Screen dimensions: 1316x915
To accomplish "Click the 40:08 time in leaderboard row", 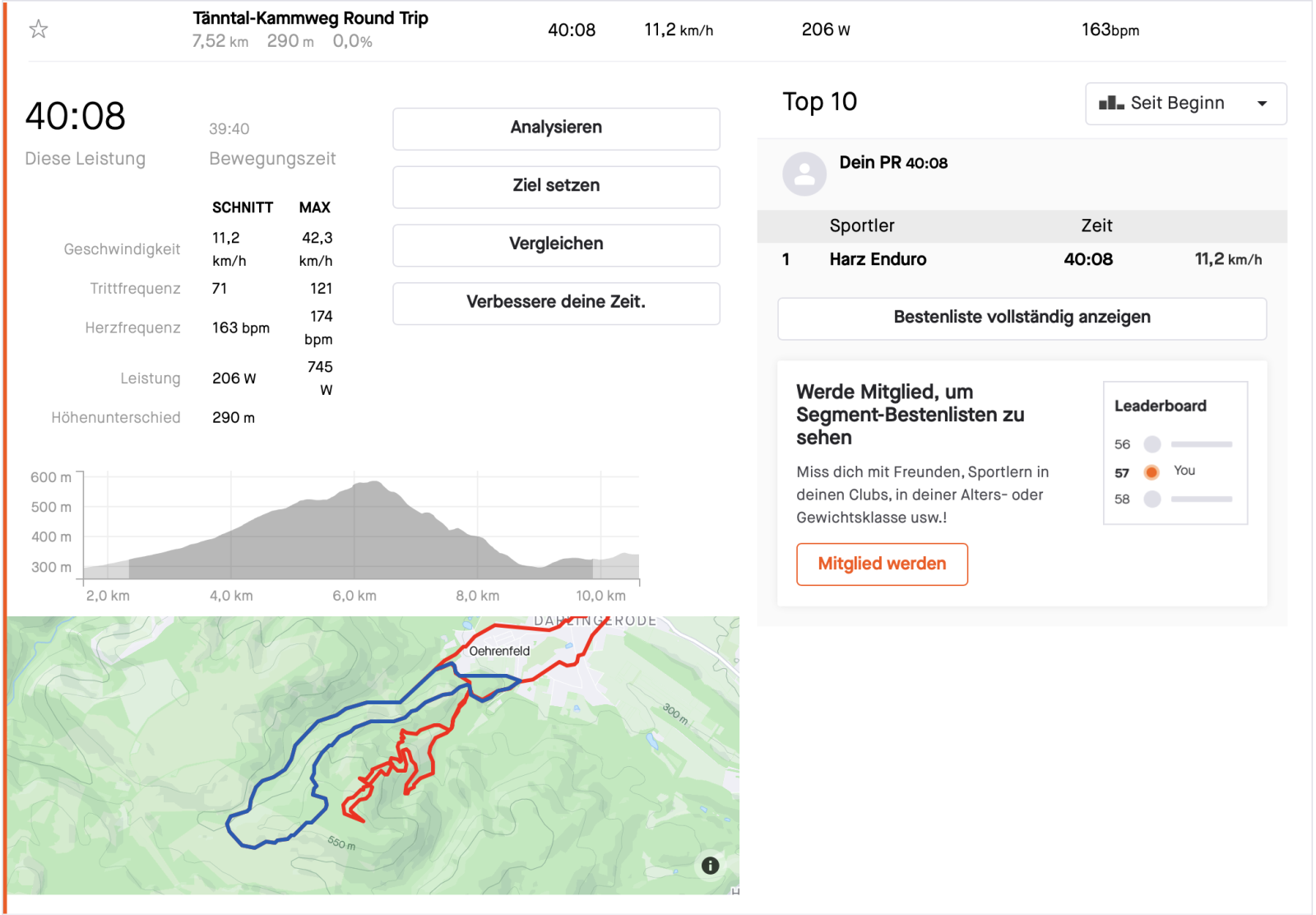I will 1087,260.
